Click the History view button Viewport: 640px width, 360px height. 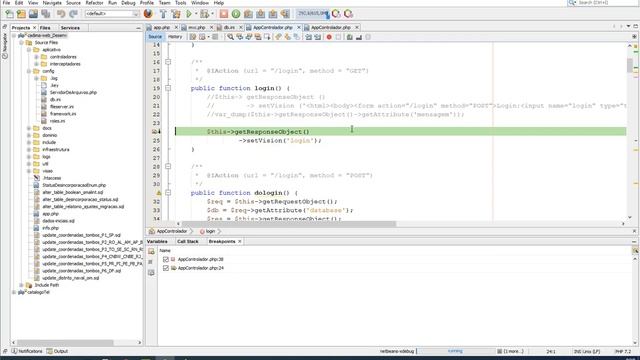[x=175, y=37]
